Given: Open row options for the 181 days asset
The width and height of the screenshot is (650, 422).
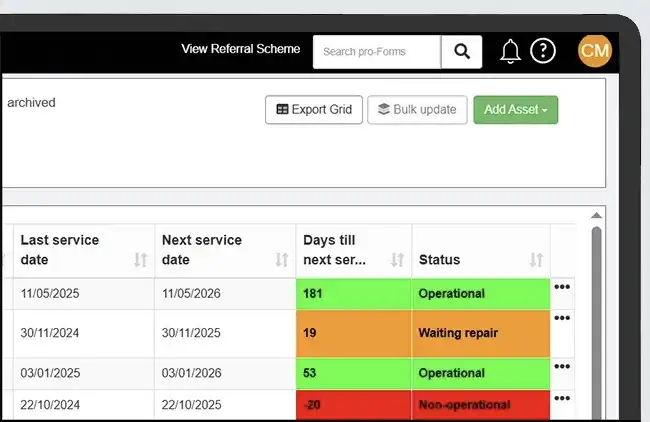Looking at the screenshot, I should click(x=562, y=288).
